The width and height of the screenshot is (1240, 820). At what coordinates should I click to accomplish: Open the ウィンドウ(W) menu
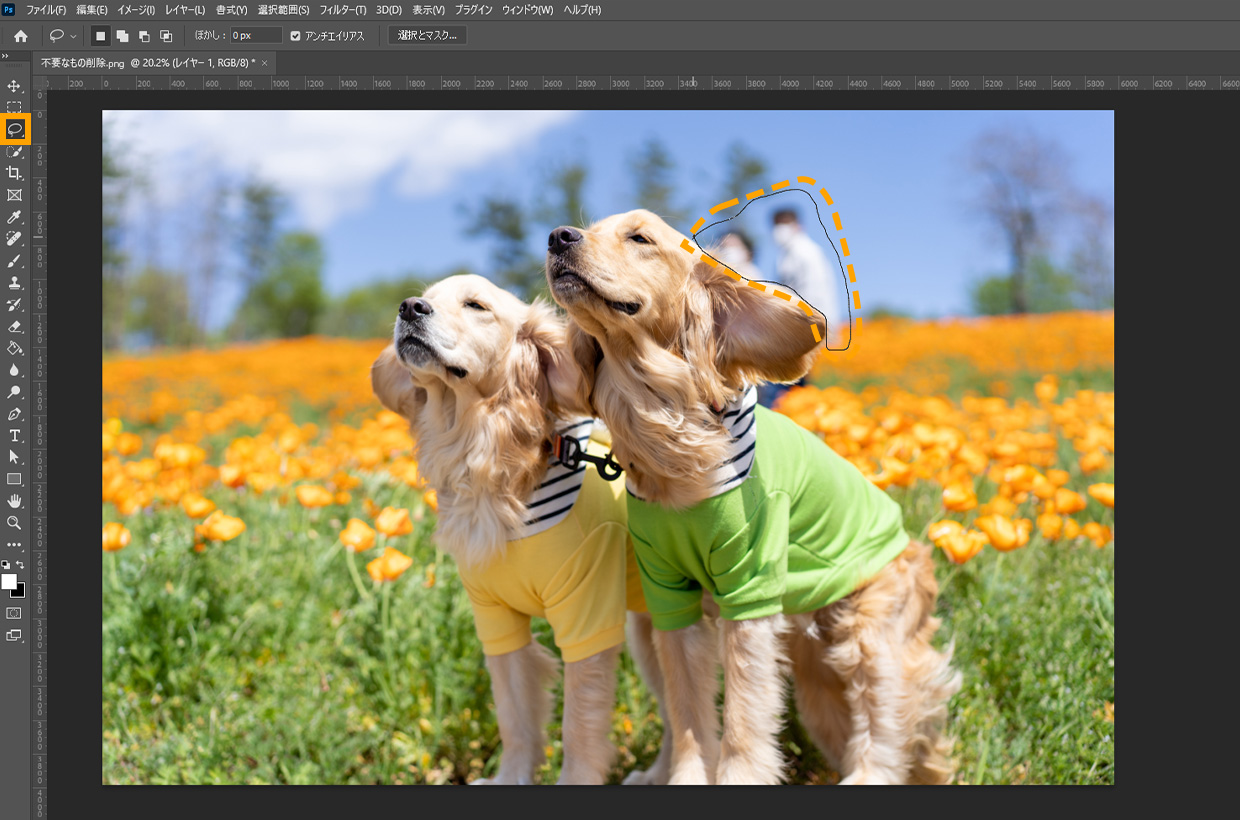527,9
